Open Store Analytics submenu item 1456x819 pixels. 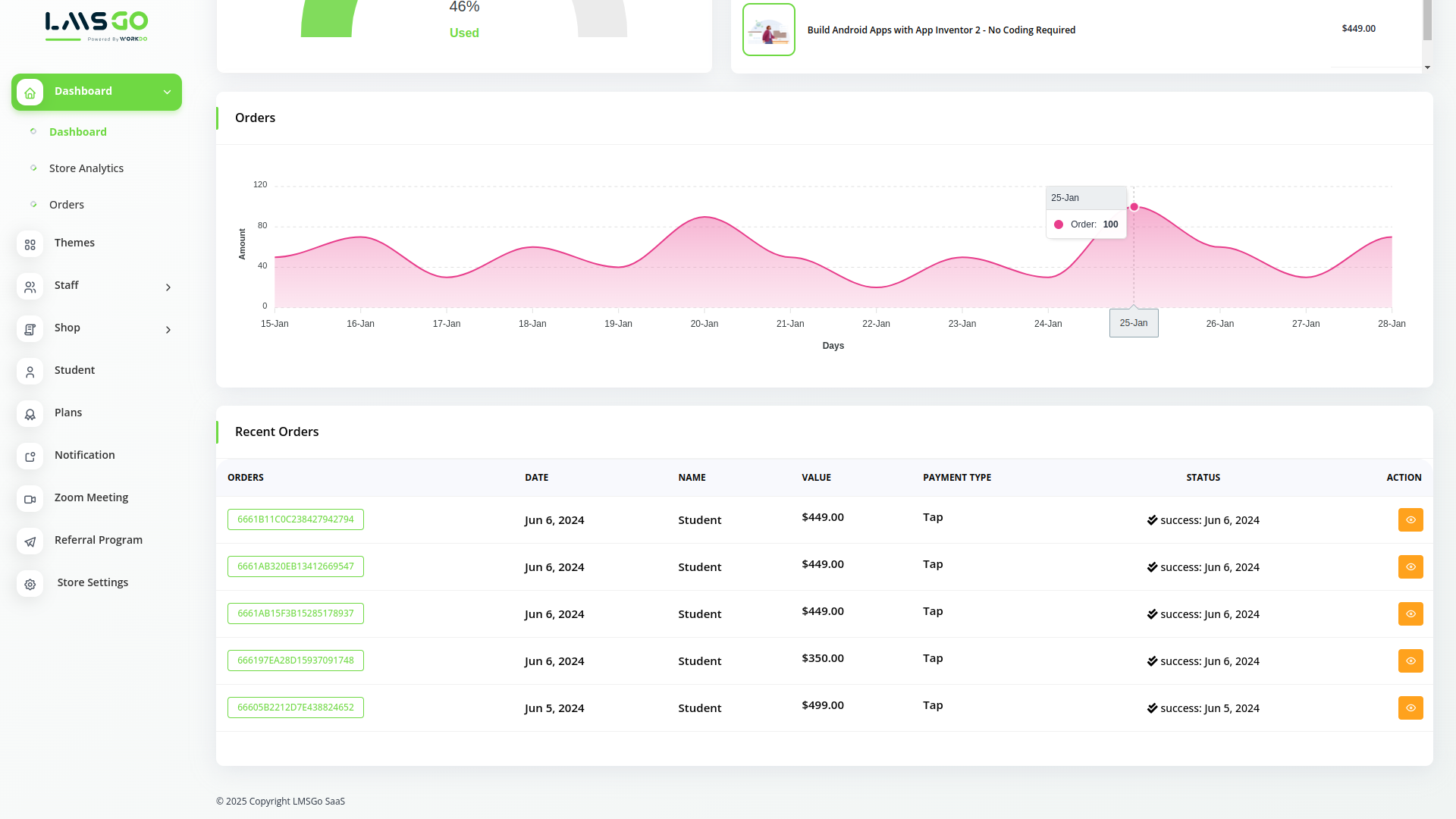pos(86,168)
